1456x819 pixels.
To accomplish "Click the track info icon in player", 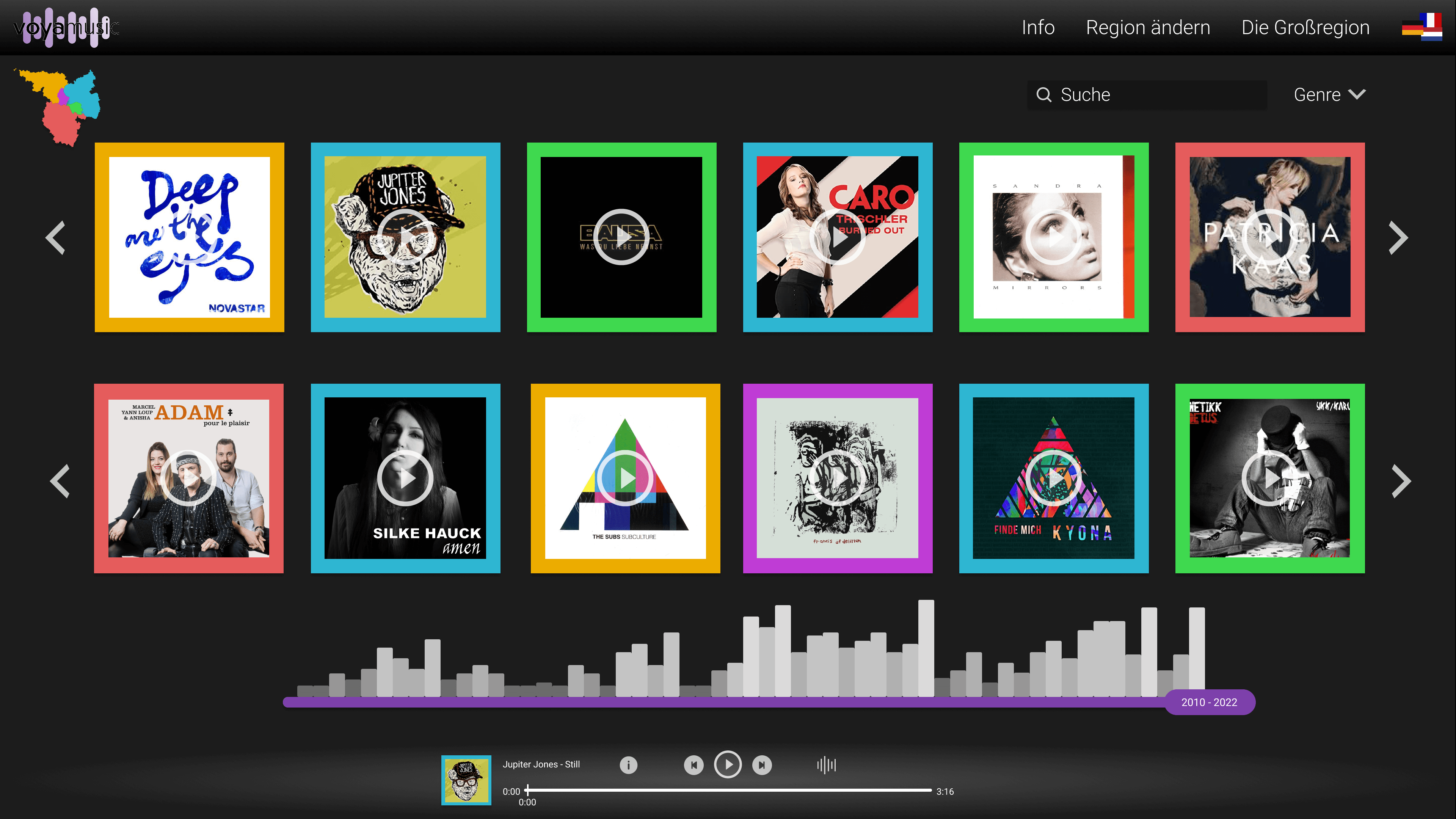I will point(628,765).
